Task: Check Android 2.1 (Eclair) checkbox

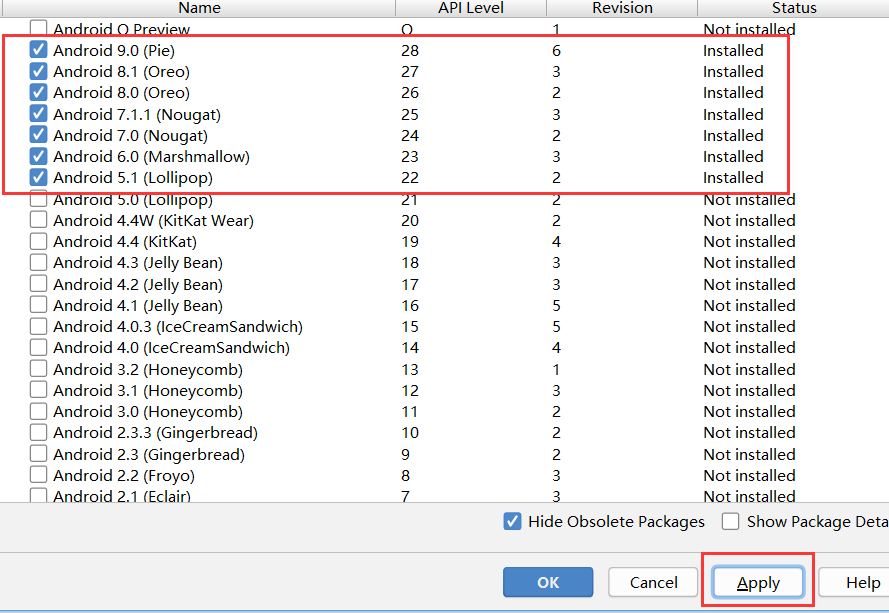Action: click(x=38, y=495)
